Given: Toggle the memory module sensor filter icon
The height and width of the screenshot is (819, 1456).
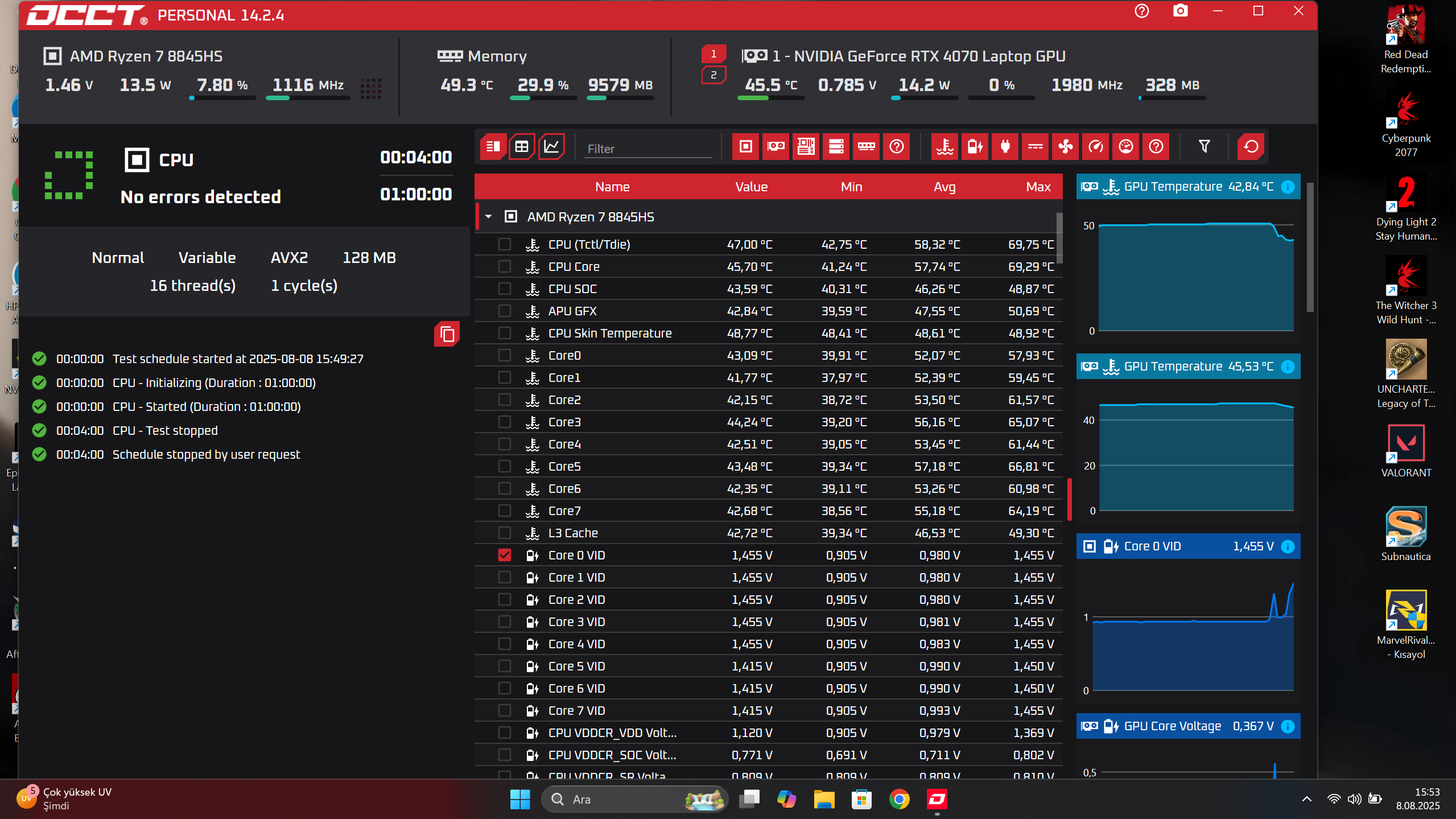Looking at the screenshot, I should (x=866, y=147).
